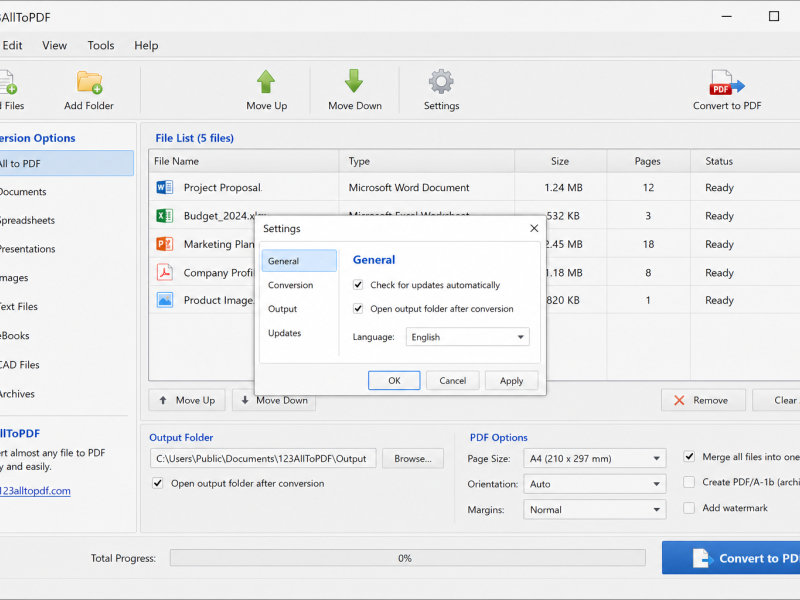800x600 pixels.
Task: Open the Orientation dropdown
Action: pyautogui.click(x=594, y=484)
